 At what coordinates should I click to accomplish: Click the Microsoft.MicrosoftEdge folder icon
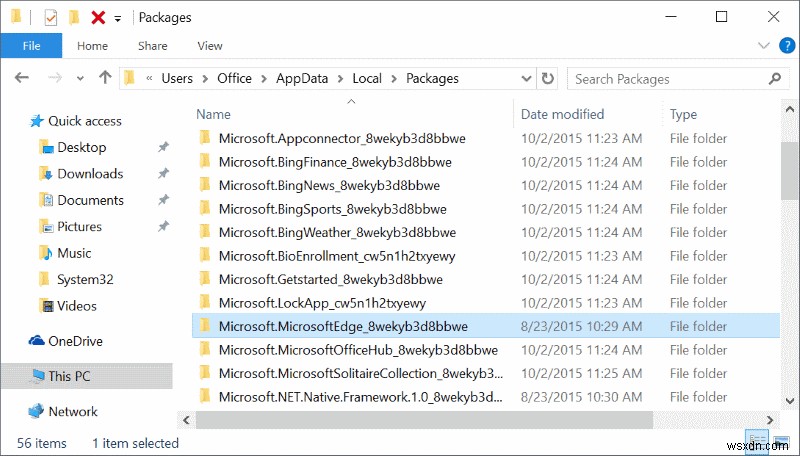coord(205,325)
